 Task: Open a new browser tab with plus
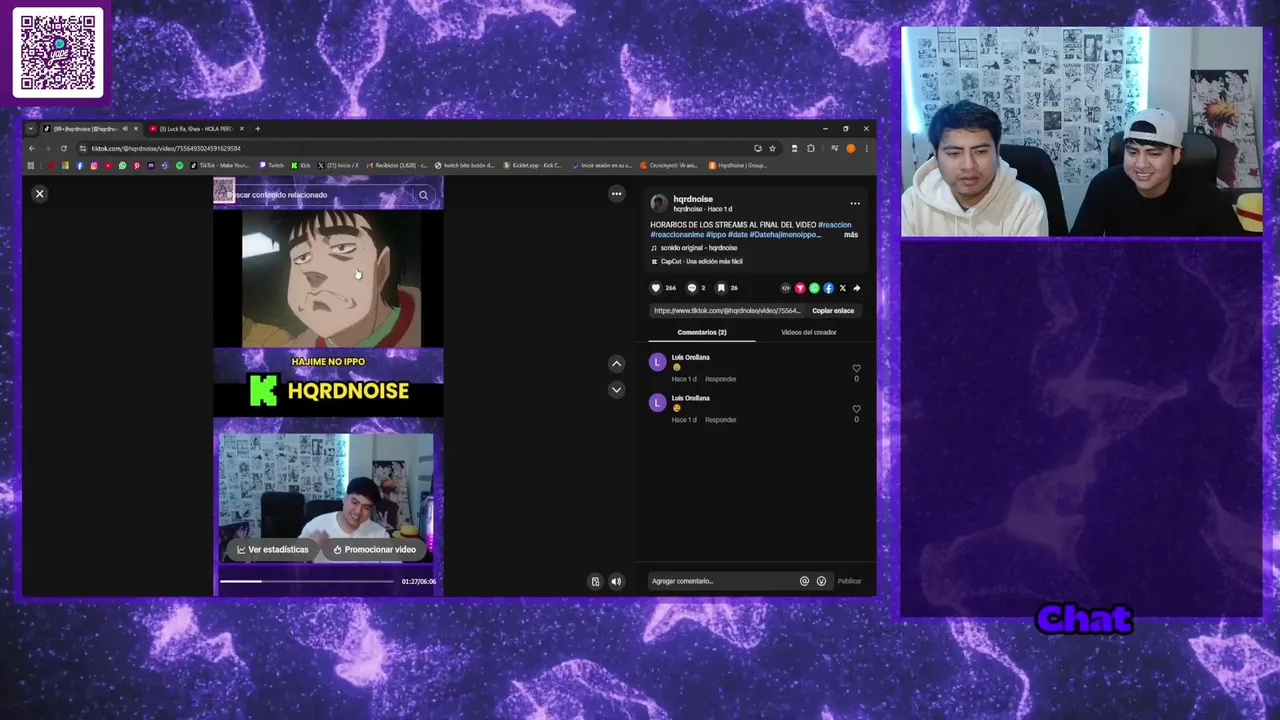257,129
